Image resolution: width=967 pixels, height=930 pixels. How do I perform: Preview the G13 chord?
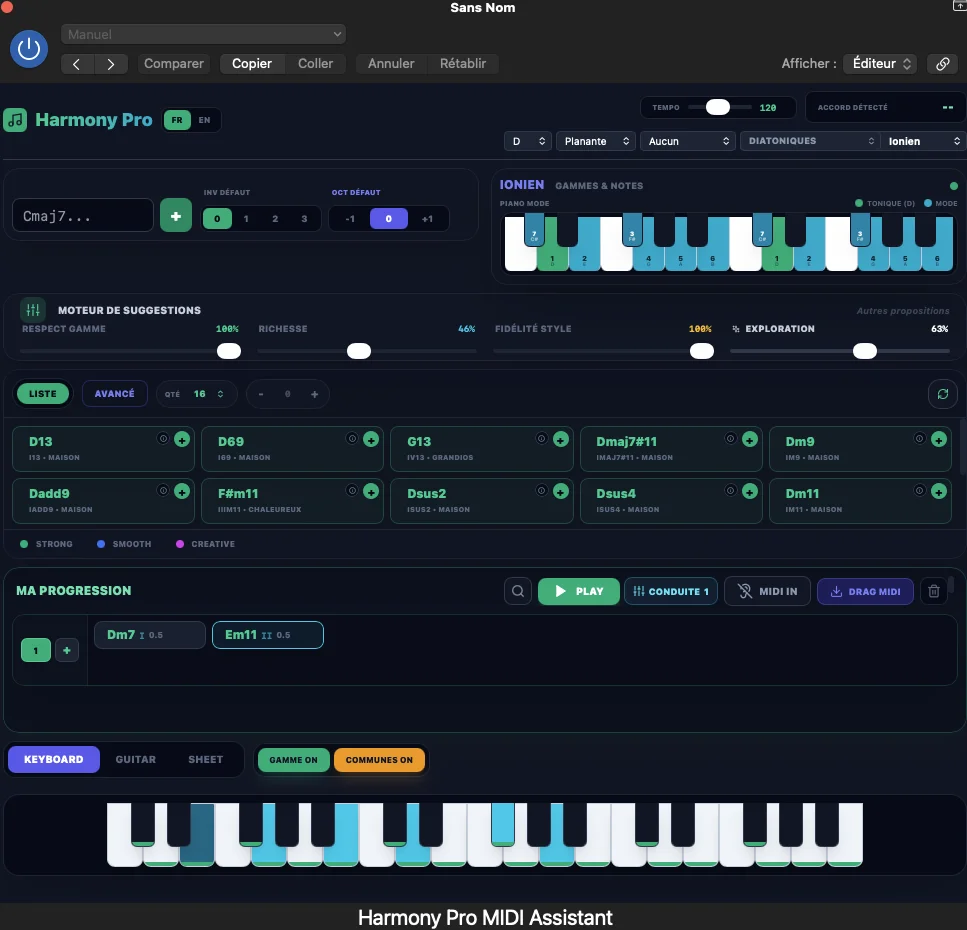coord(541,438)
